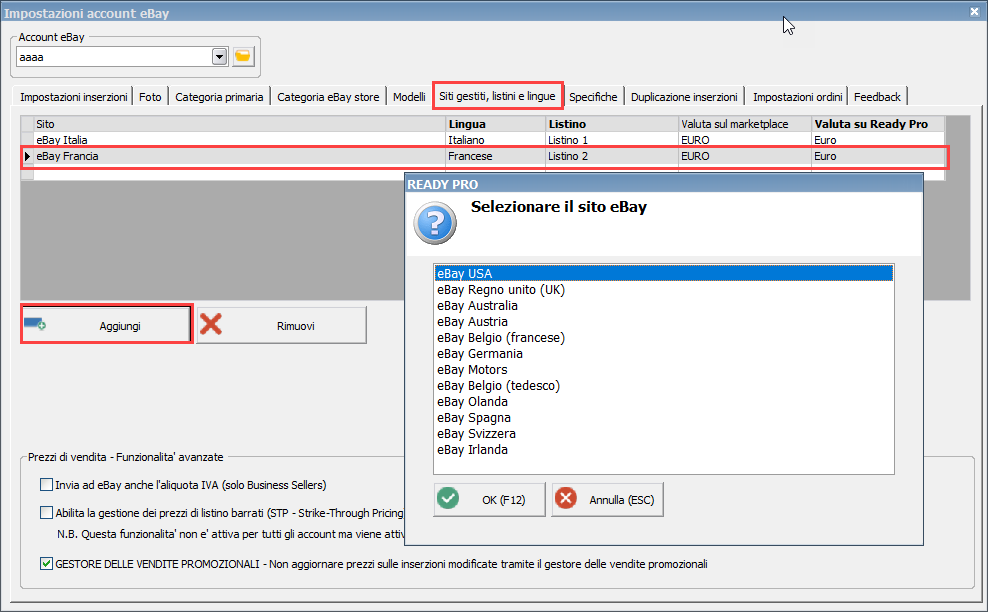Viewport: 988px width, 612px height.
Task: Click the 'Francese' language cell
Action: (x=495, y=156)
